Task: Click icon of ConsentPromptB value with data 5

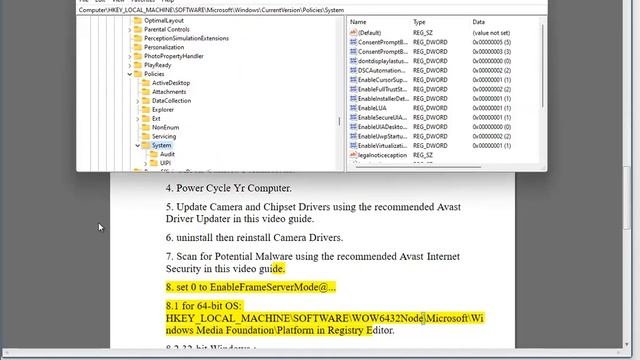Action: click(x=353, y=42)
